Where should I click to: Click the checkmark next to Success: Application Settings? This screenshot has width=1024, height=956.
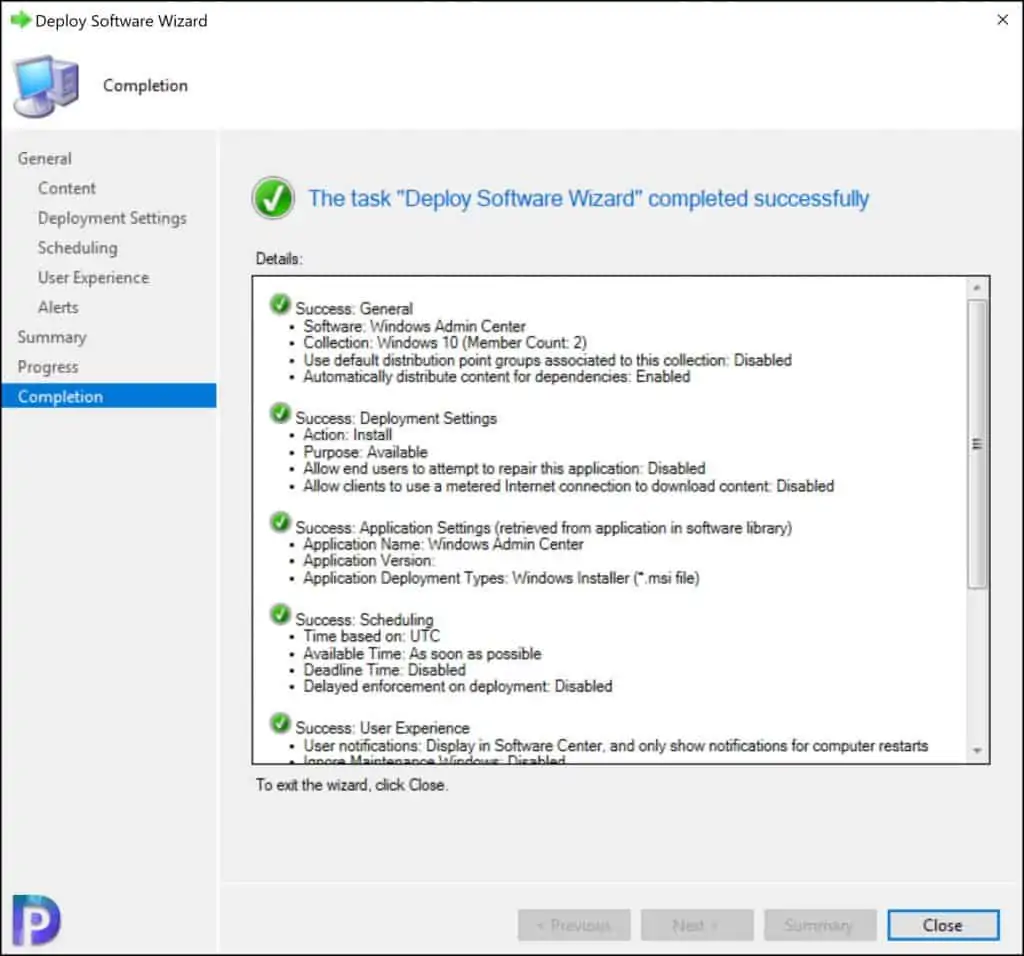pyautogui.click(x=280, y=522)
